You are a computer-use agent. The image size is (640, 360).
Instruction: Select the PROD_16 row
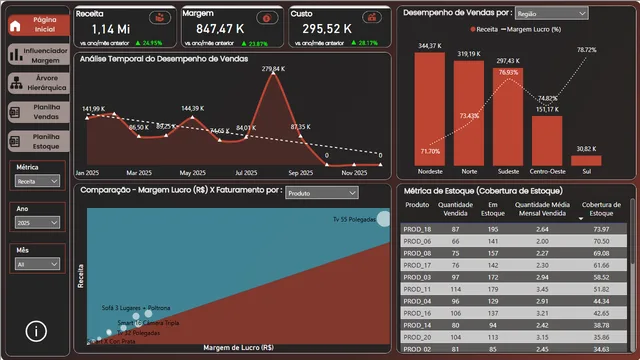[x=513, y=313]
